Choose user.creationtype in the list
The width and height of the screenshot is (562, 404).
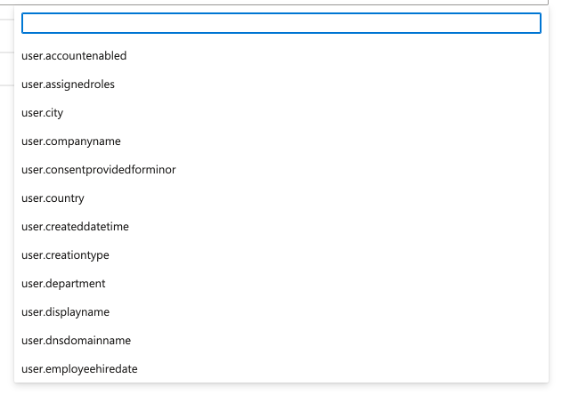click(x=281, y=255)
